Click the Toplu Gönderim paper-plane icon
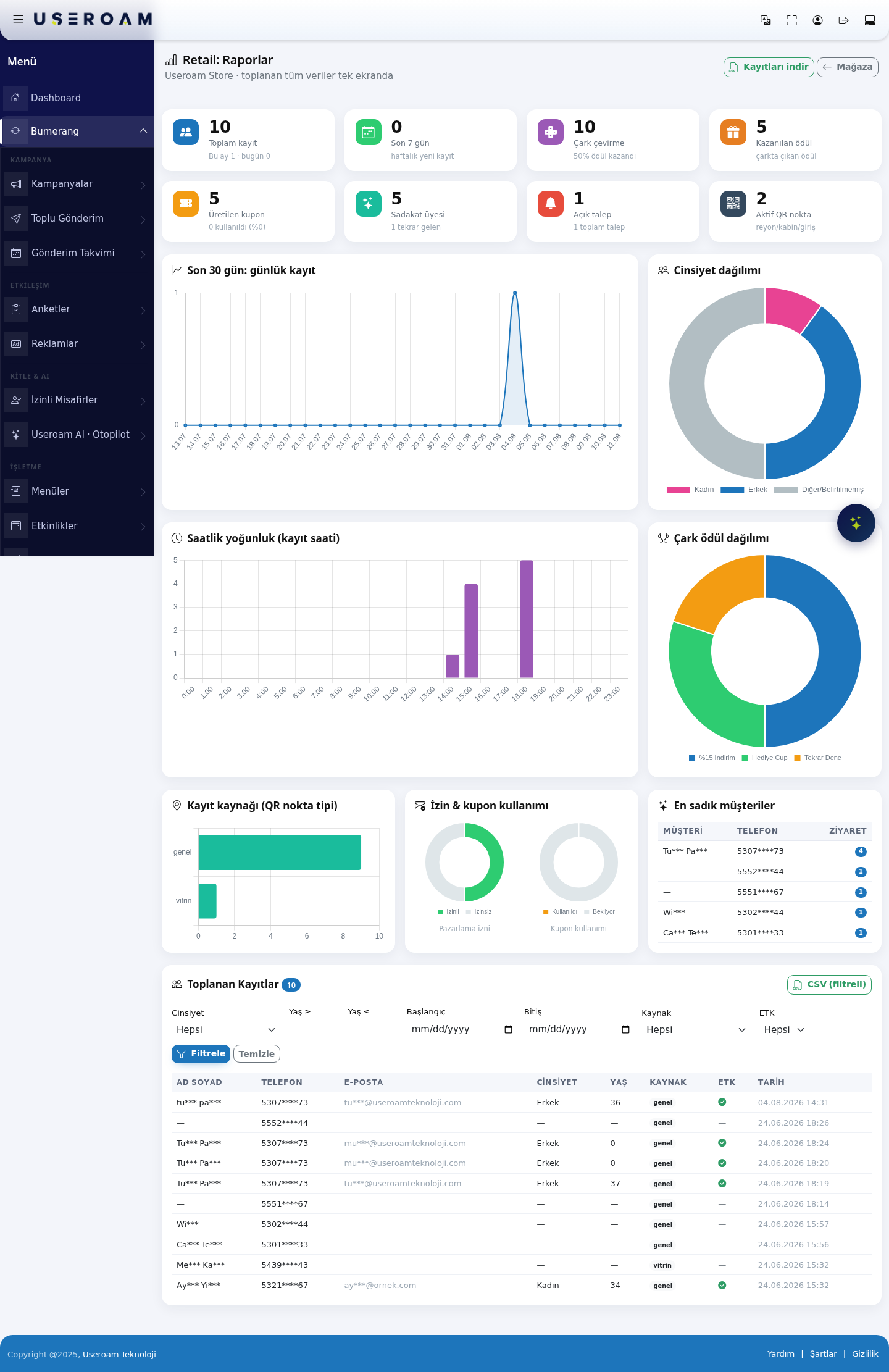Image resolution: width=889 pixels, height=1372 pixels. pyautogui.click(x=16, y=219)
